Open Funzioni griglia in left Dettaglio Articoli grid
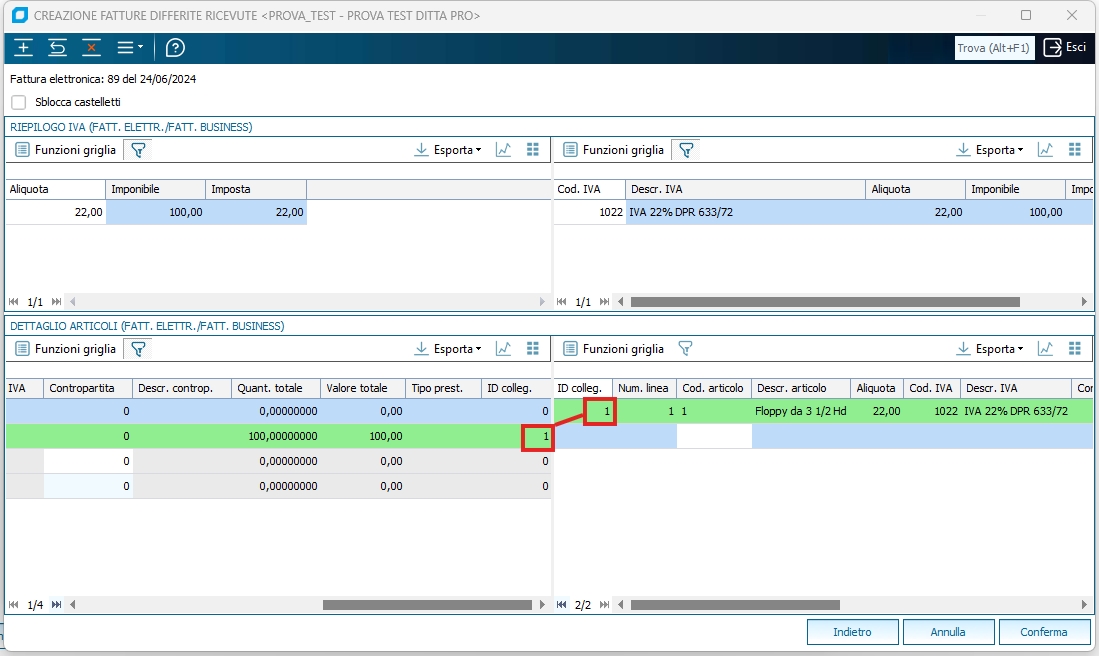Viewport: 1099px width, 656px height. pos(65,349)
